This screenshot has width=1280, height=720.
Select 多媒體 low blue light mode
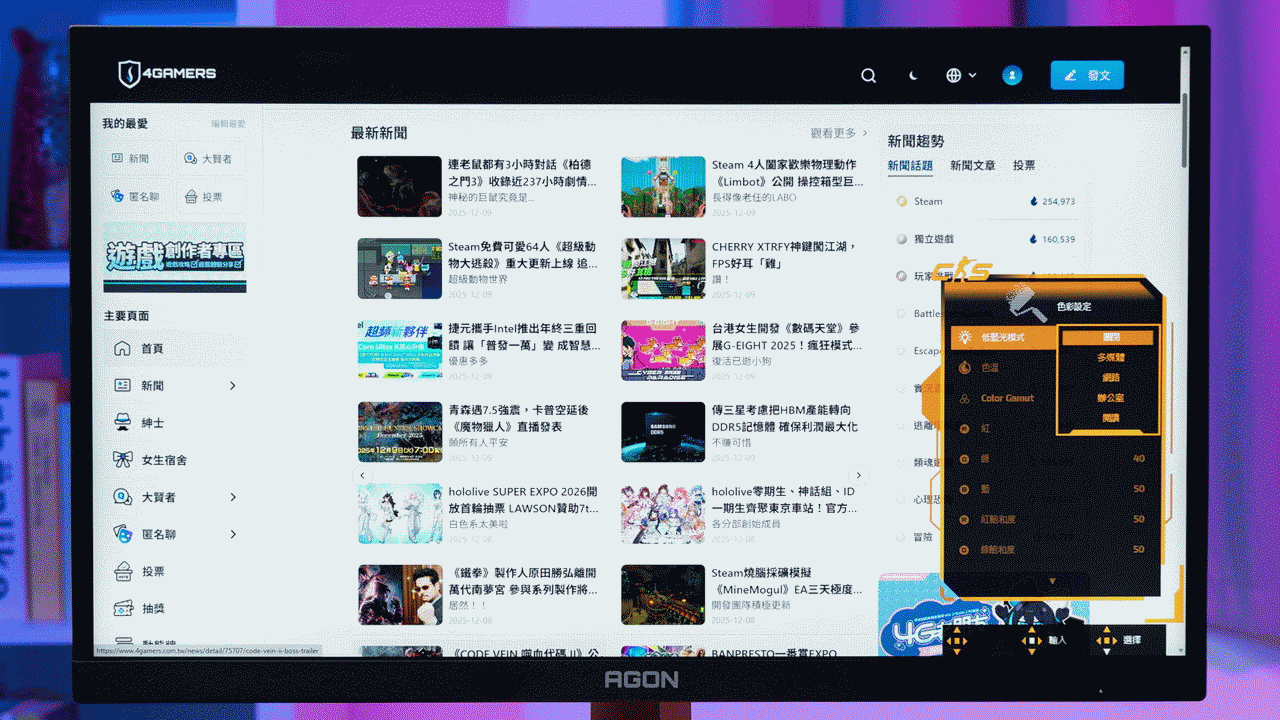click(1110, 357)
